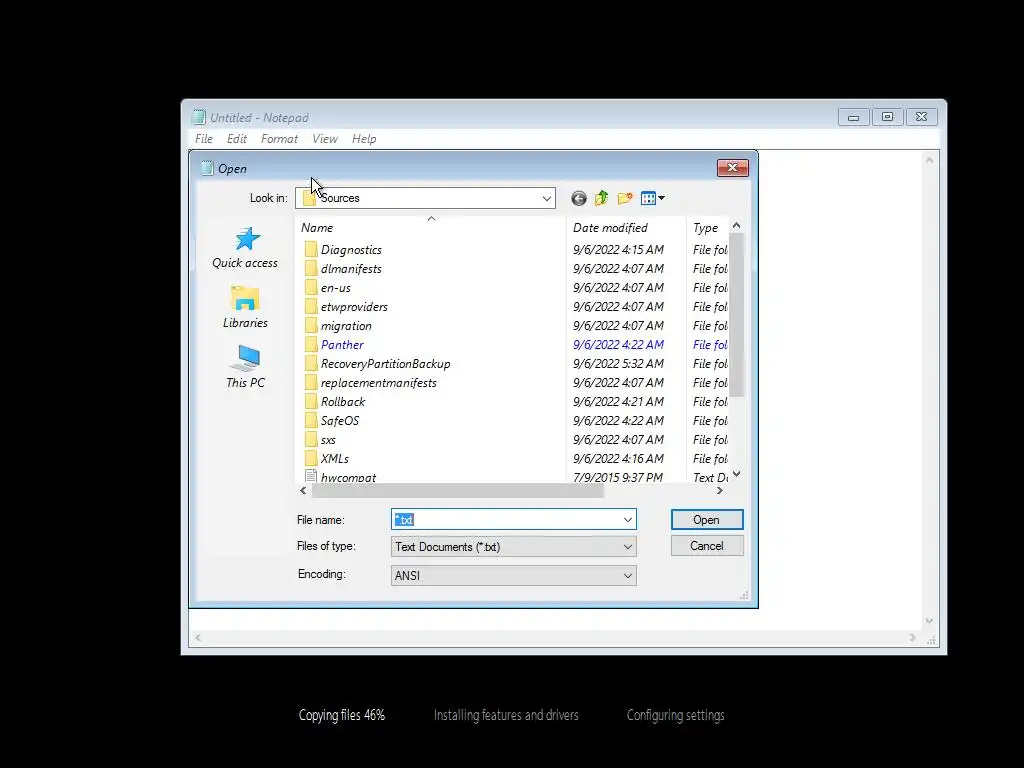The width and height of the screenshot is (1024, 768).
Task: Open the View Menu icon dropdown
Action: tap(652, 198)
